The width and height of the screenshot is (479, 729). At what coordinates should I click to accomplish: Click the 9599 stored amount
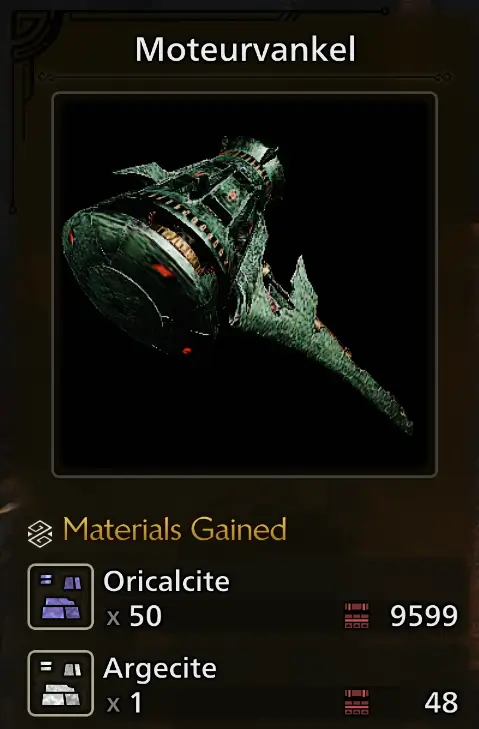coord(424,616)
